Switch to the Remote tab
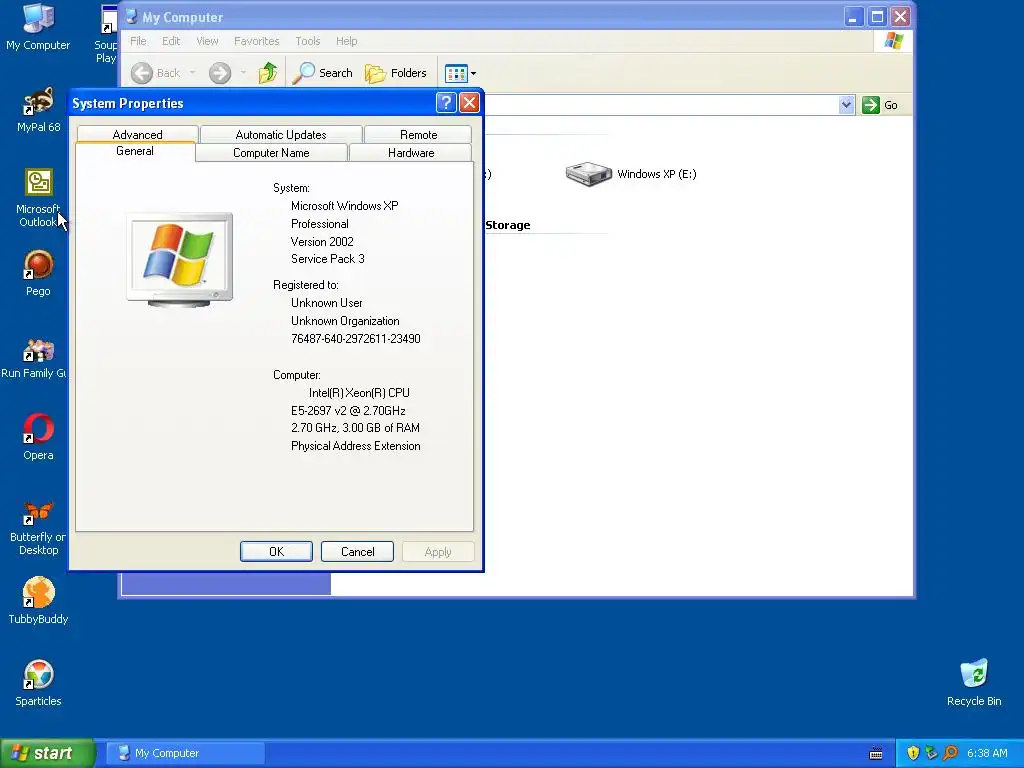 418,134
